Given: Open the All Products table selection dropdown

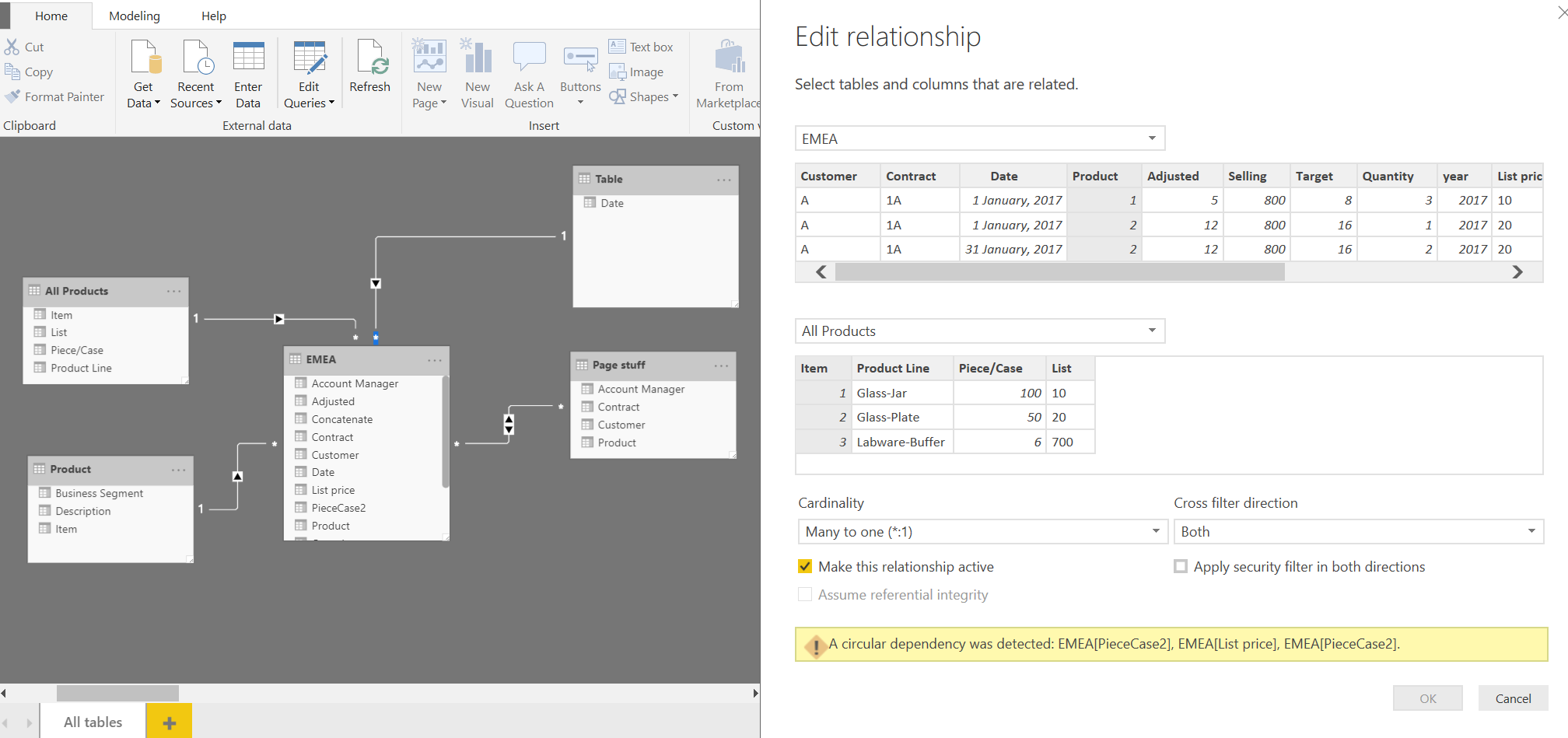Looking at the screenshot, I should click(x=980, y=331).
